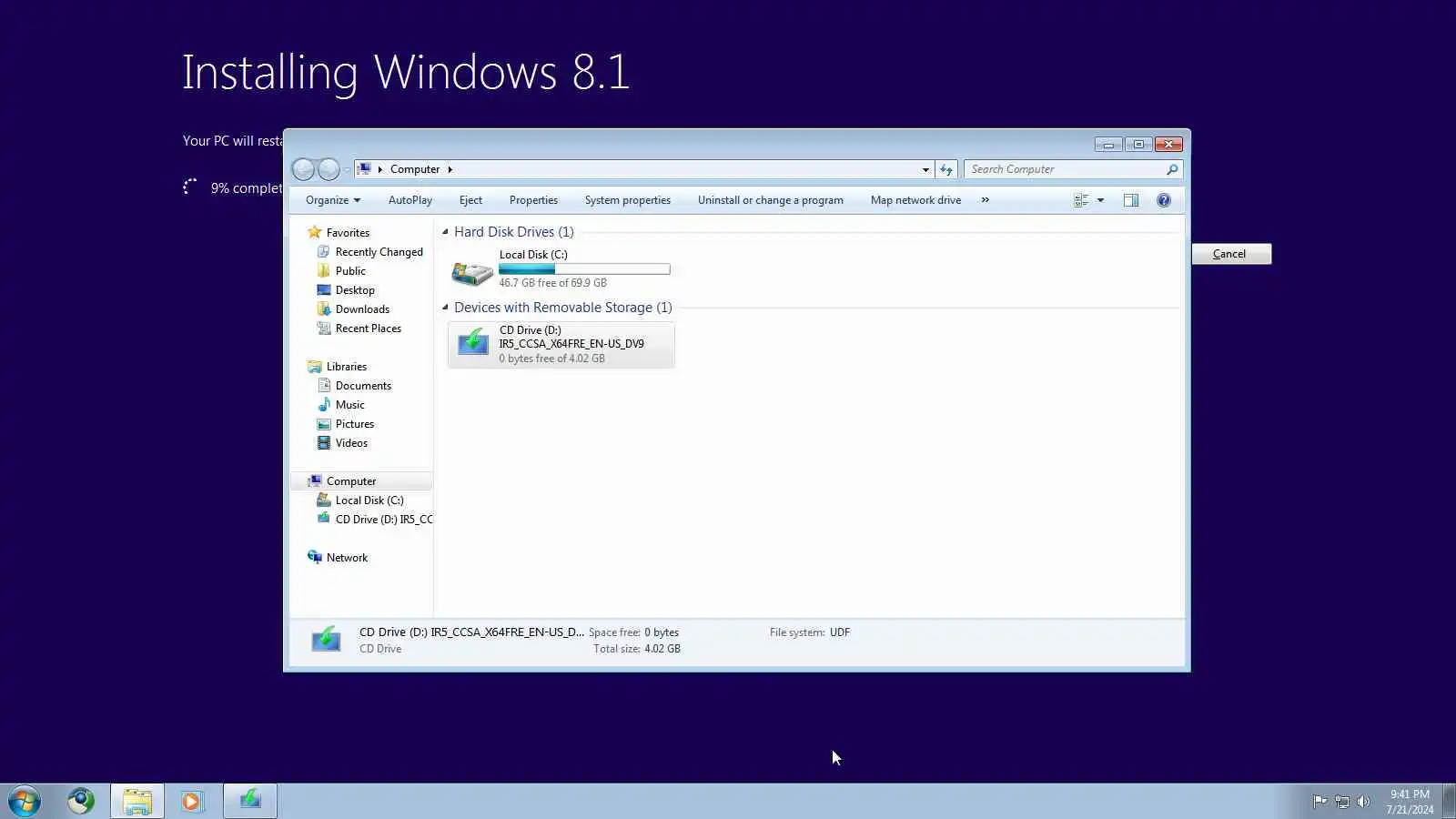1456x819 pixels.
Task: Launch the browser from the taskbar
Action: pos(81,801)
